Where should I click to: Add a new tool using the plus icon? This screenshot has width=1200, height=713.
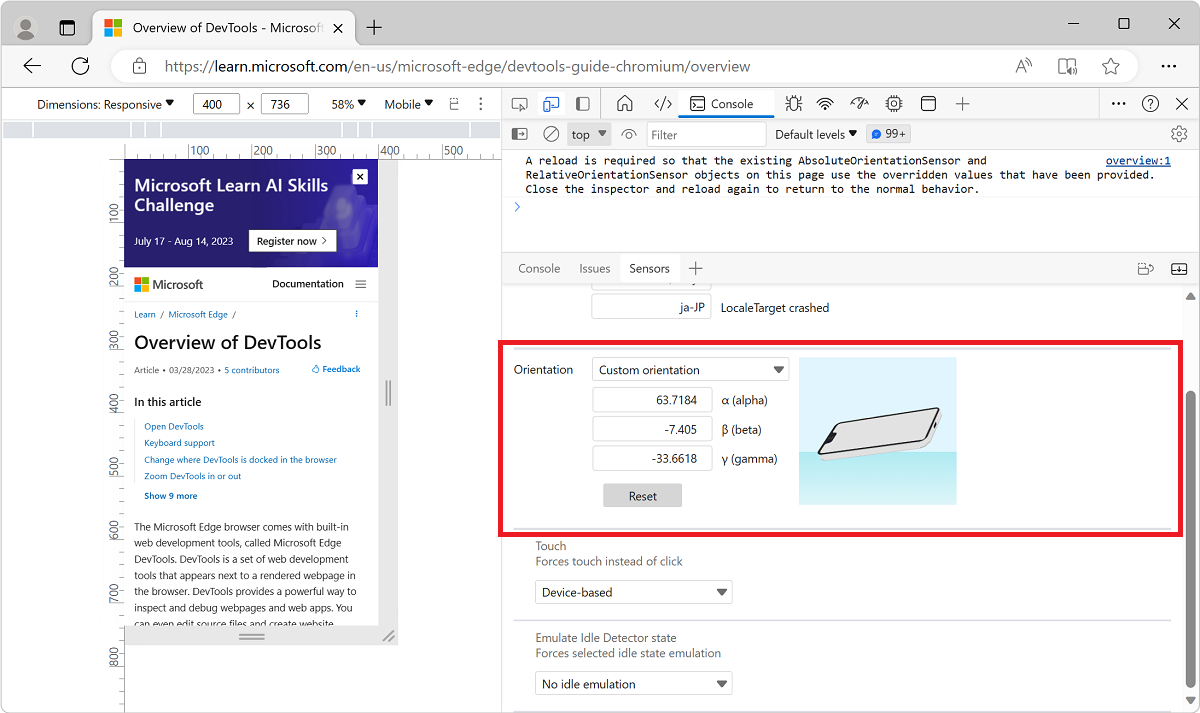point(961,103)
